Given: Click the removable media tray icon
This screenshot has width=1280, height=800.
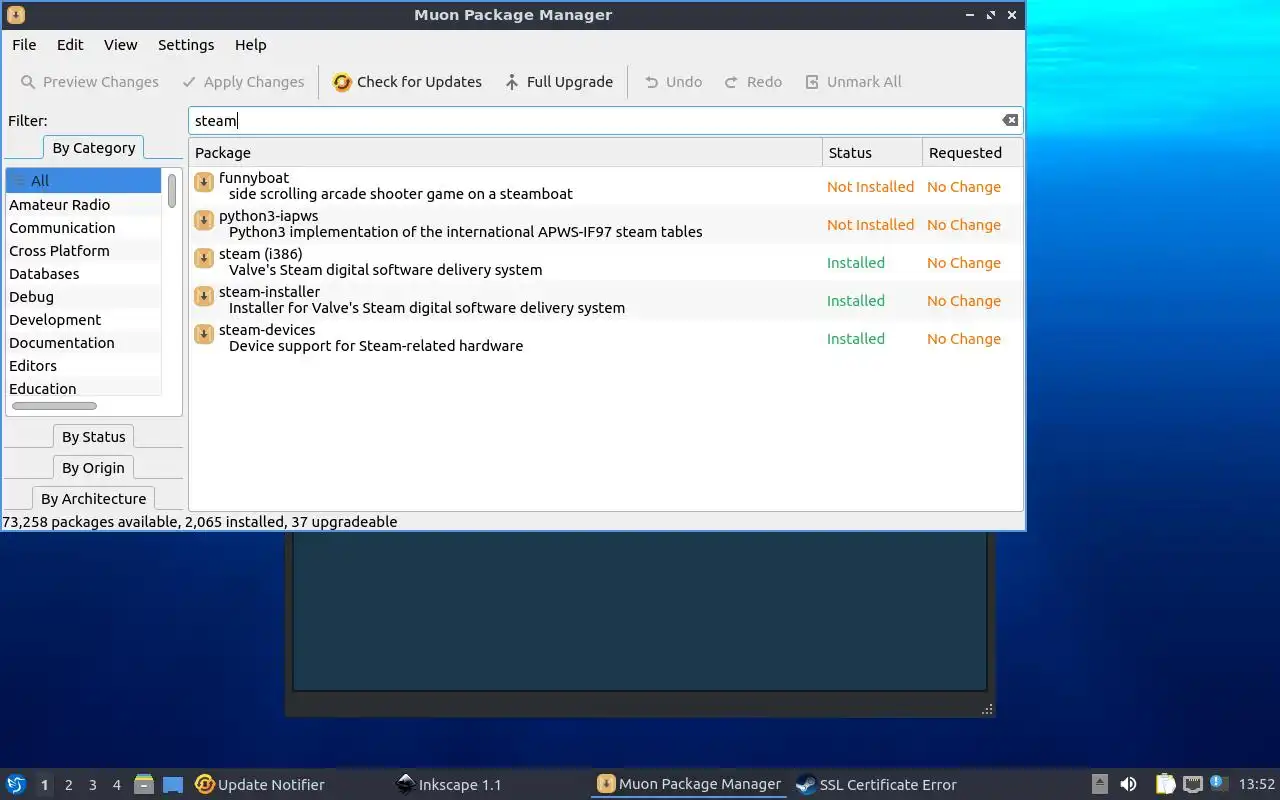Looking at the screenshot, I should pos(1099,785).
